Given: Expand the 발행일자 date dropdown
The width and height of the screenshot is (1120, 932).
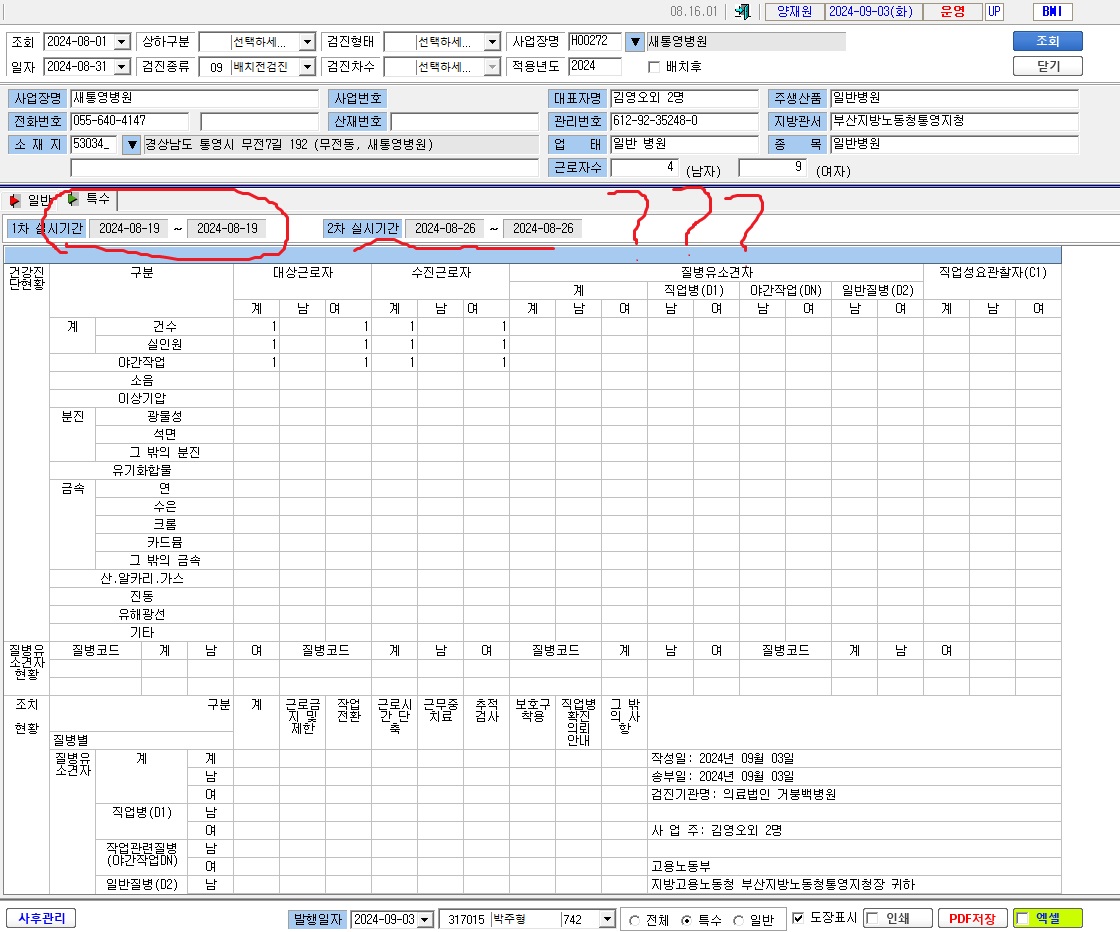Looking at the screenshot, I should point(425,919).
